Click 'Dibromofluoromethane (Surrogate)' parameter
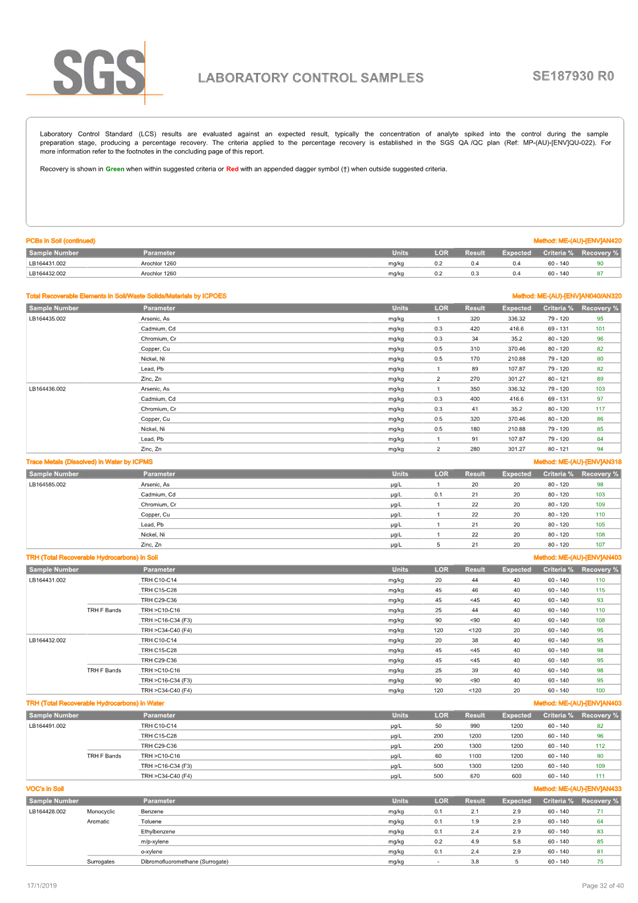The height and width of the screenshot is (903, 638). click(x=184, y=862)
